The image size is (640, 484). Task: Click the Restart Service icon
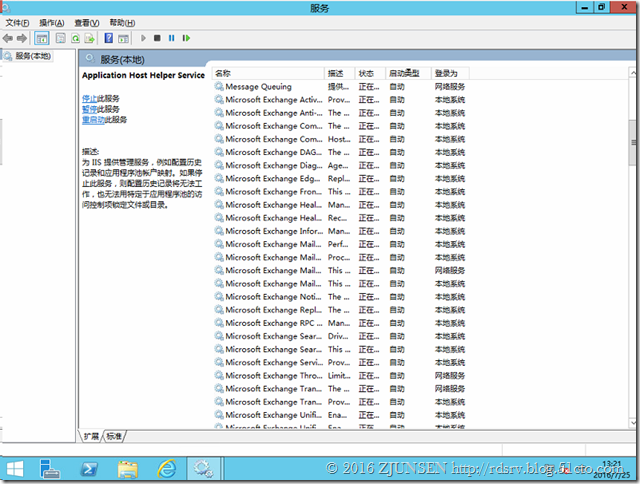click(x=186, y=38)
